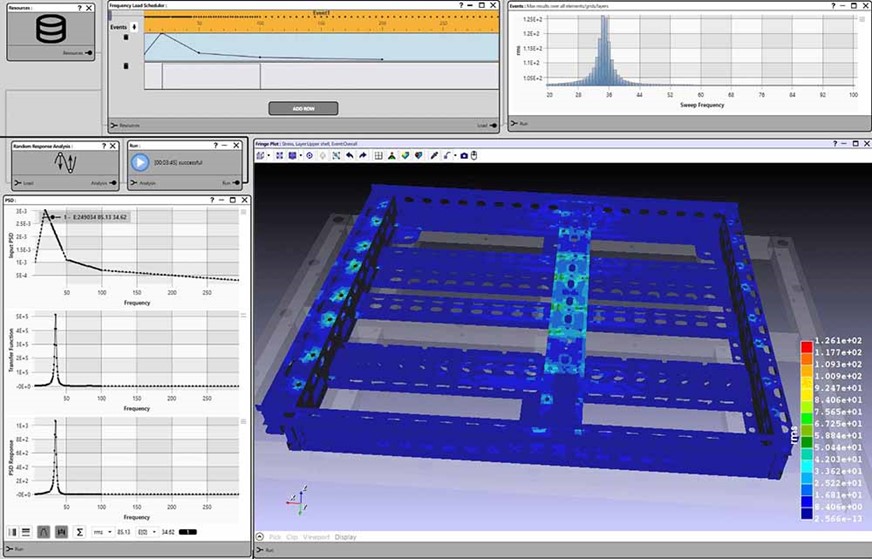Open the Display menu below the fringe plot
872x559 pixels.
click(345, 537)
